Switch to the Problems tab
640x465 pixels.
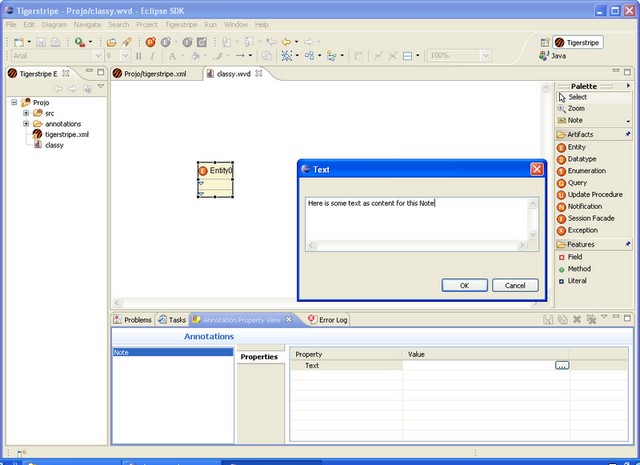coord(133,320)
